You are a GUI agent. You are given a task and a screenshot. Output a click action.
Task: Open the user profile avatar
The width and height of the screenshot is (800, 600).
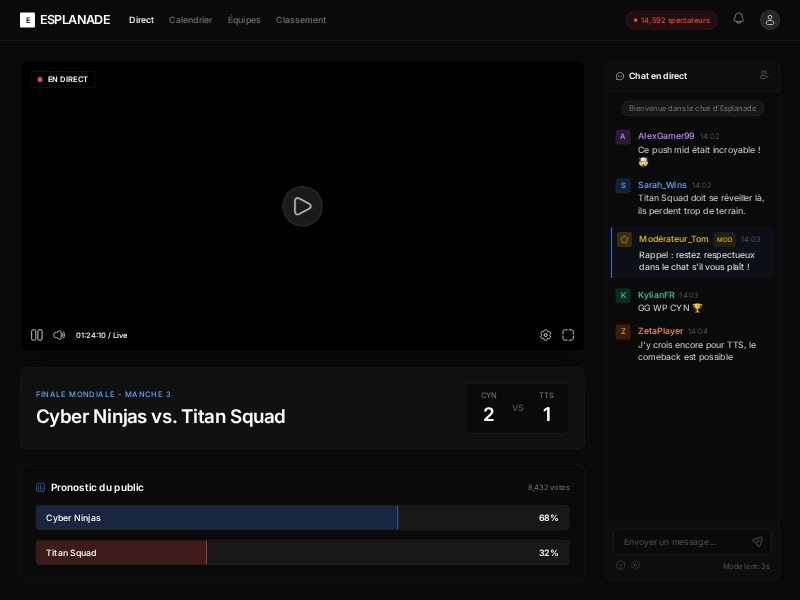[x=769, y=20]
